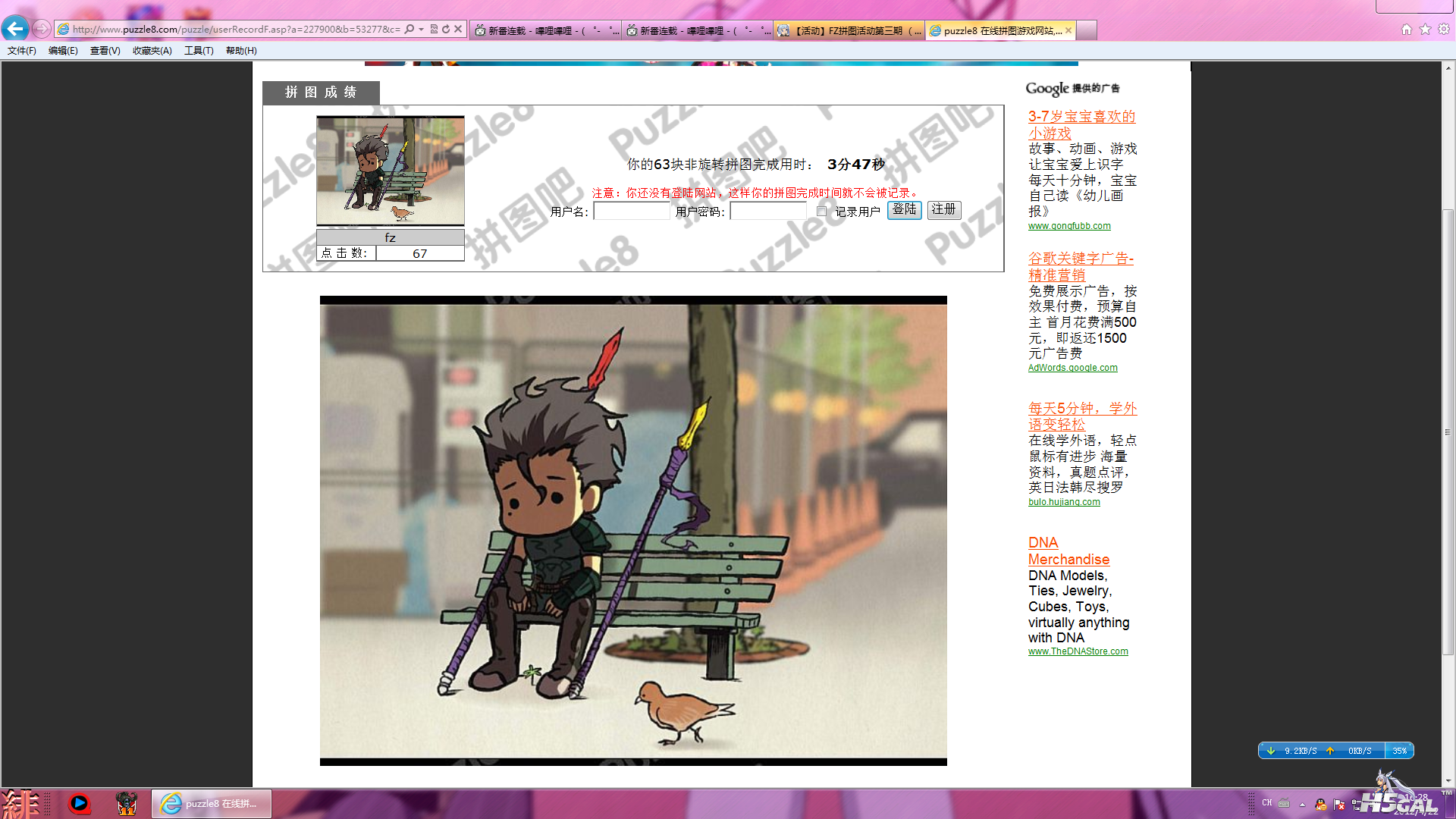Switch to second 新番连载 哔哩哔哩 tab
The height and width of the screenshot is (819, 1456).
pyautogui.click(x=697, y=30)
